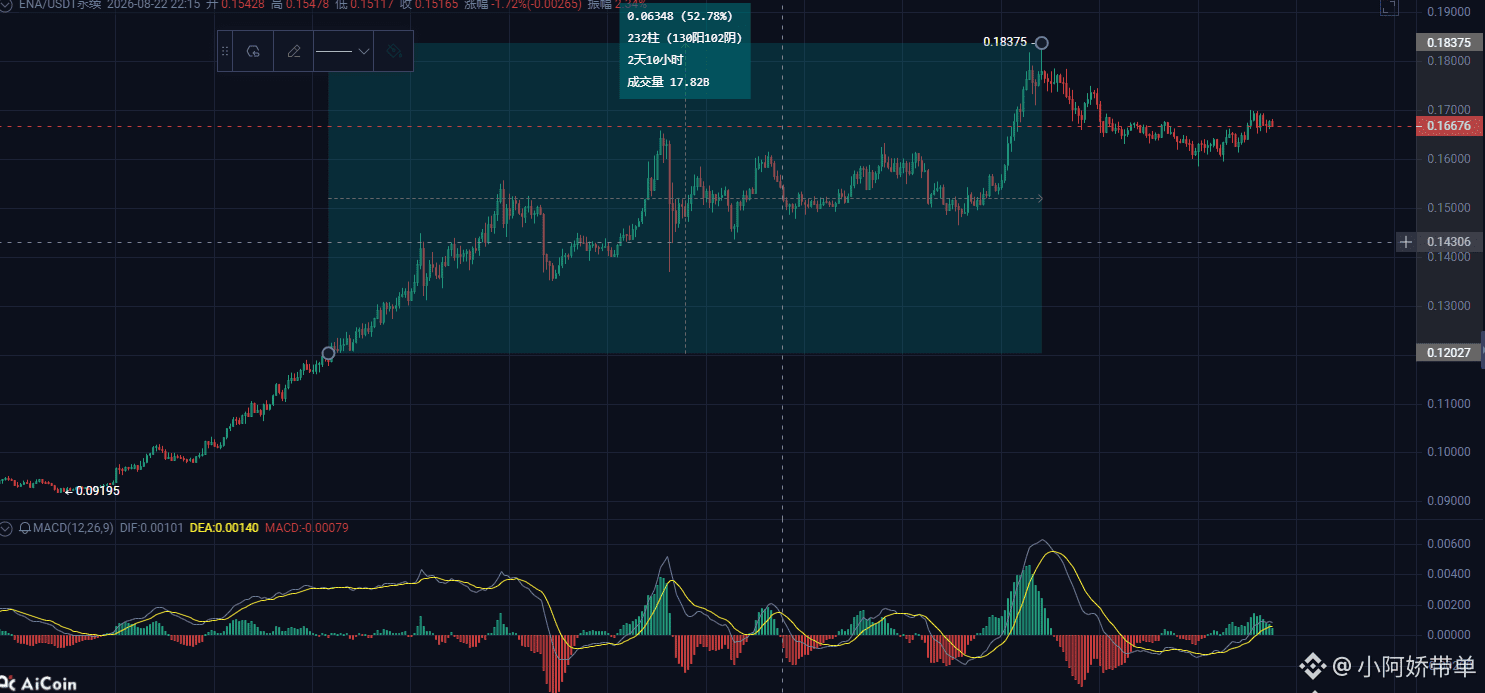Click the 0.14306 crosshair price label
The height and width of the screenshot is (693, 1485).
[1448, 242]
